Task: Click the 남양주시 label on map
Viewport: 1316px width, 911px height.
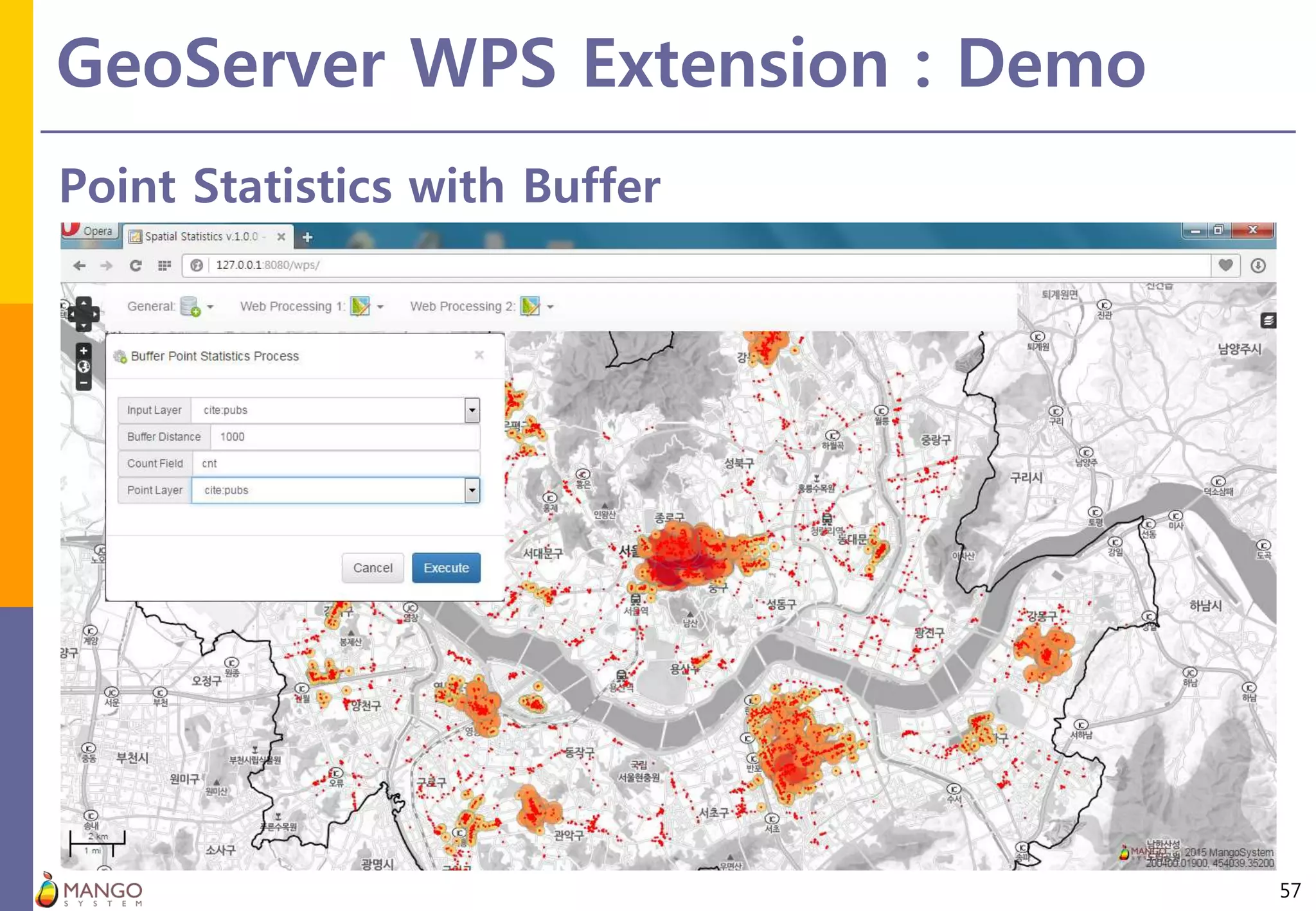Action: click(x=1240, y=349)
